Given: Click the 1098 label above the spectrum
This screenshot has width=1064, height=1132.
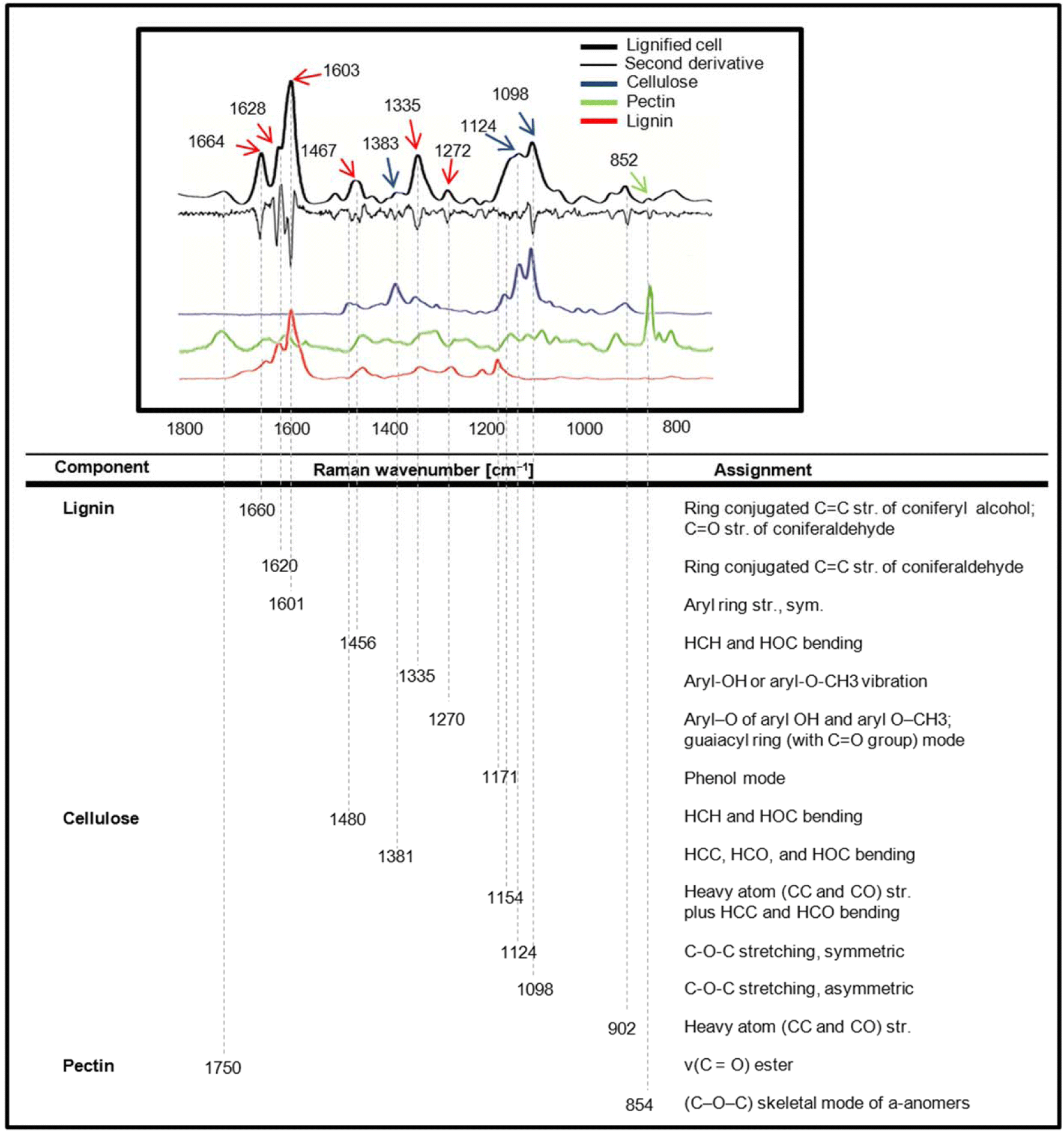Looking at the screenshot, I should pos(510,94).
